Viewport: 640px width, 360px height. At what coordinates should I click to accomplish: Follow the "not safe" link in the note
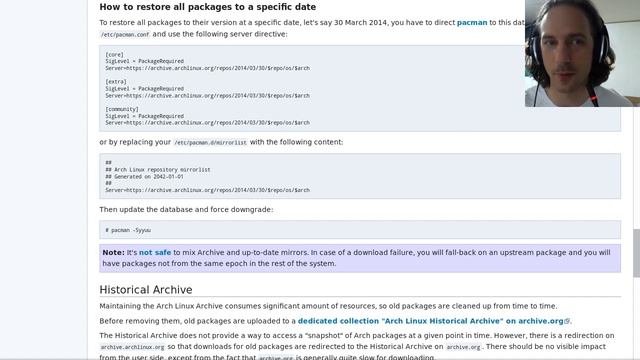click(x=155, y=253)
